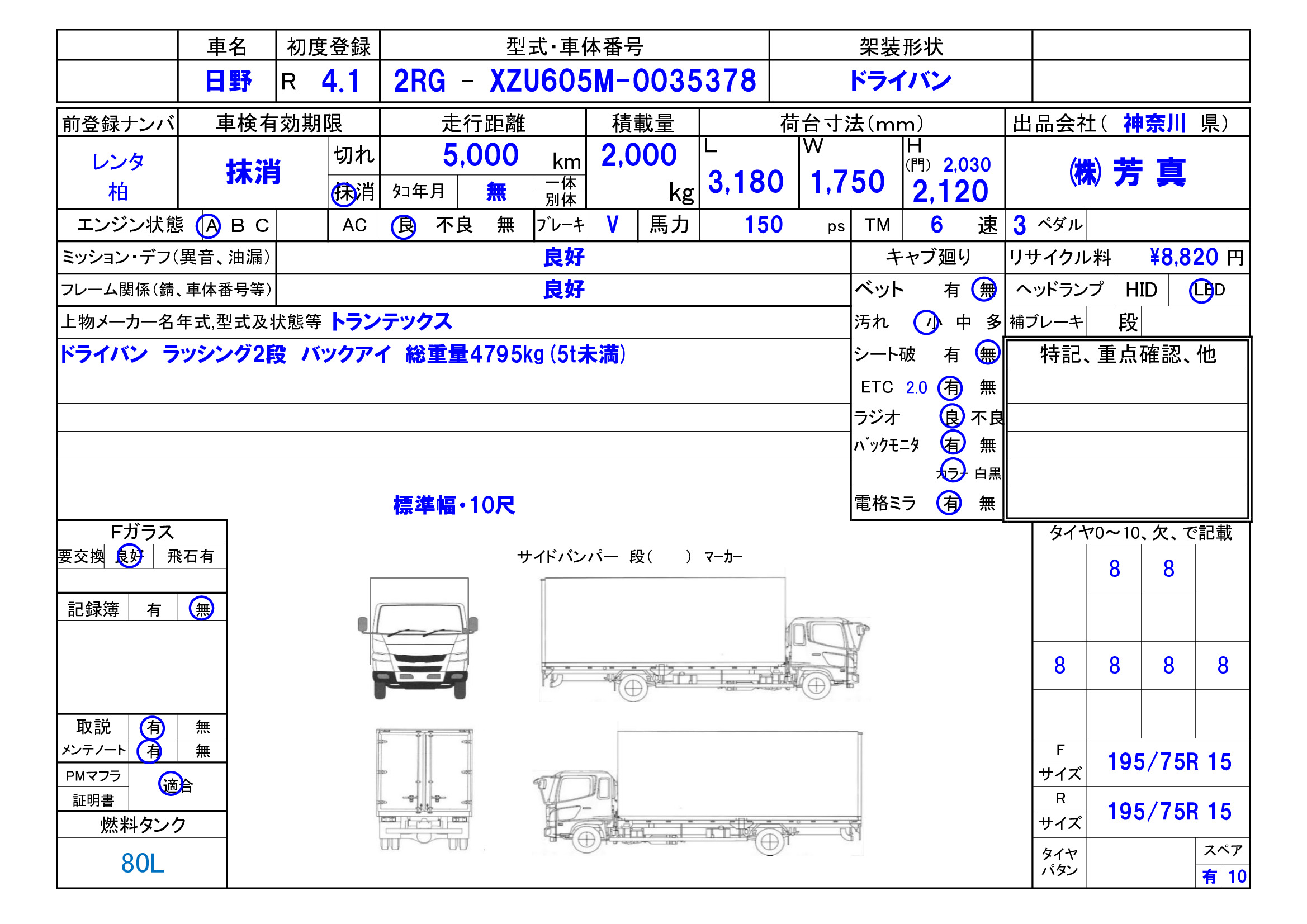This screenshot has height=924, width=1307.
Task: Select the circled LED headlamp option
Action: (1201, 290)
